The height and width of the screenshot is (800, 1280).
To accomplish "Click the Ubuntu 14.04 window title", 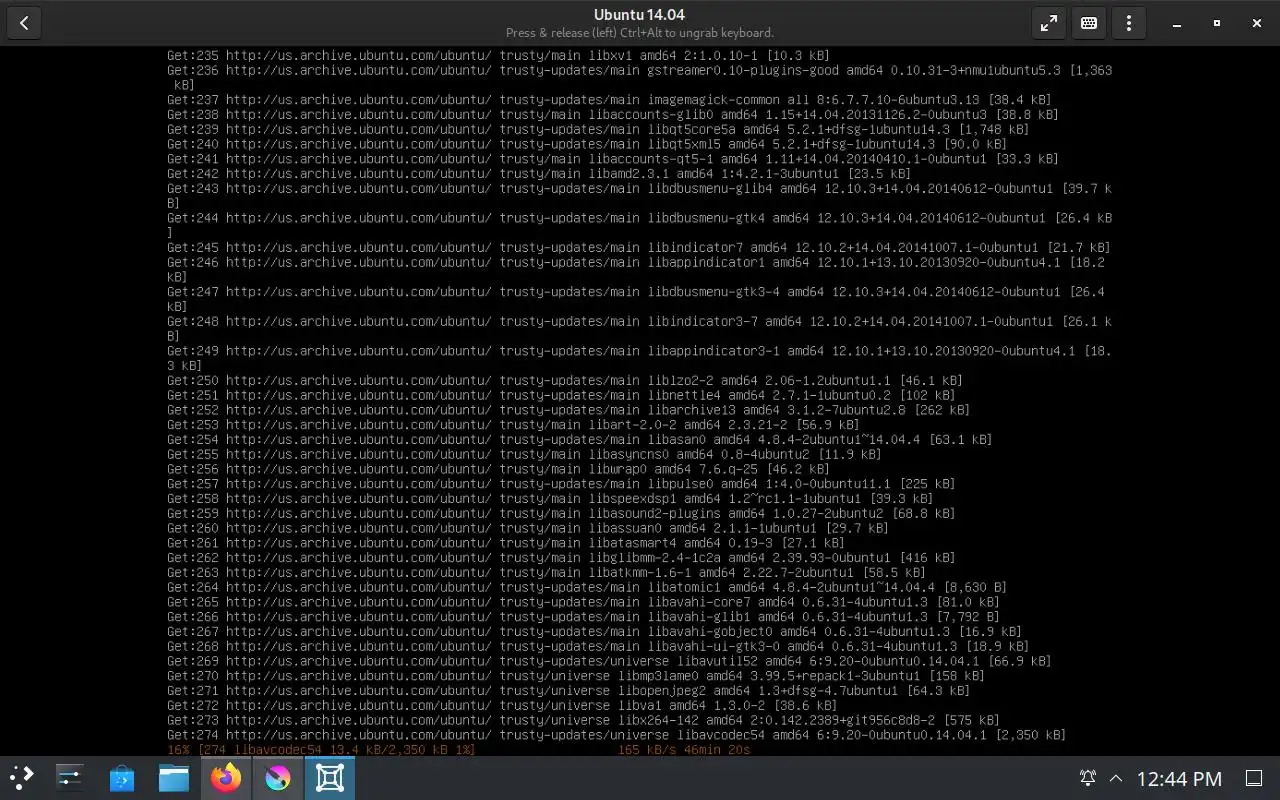I will (x=639, y=15).
